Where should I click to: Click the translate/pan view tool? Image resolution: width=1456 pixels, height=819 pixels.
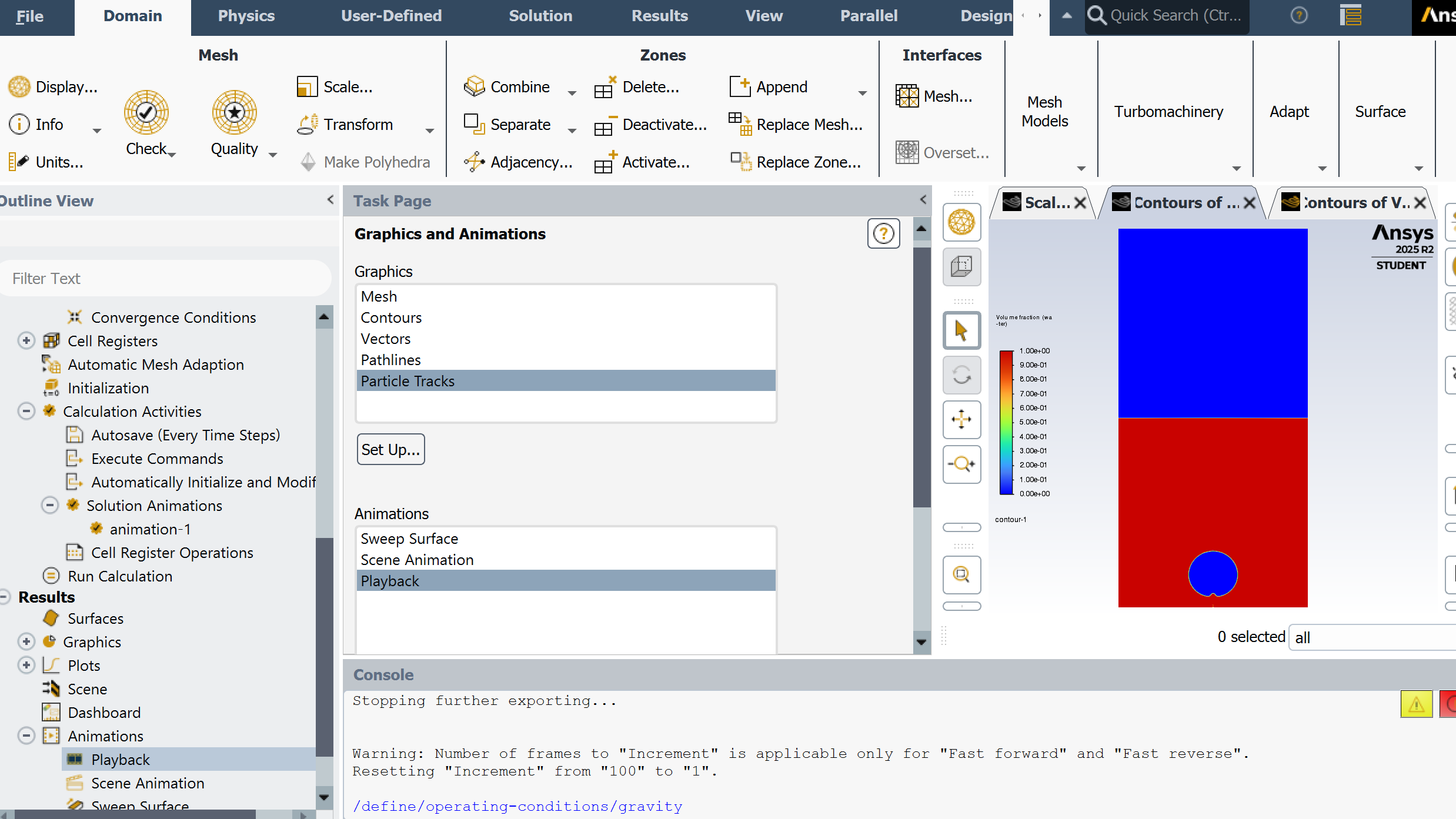tap(961, 420)
